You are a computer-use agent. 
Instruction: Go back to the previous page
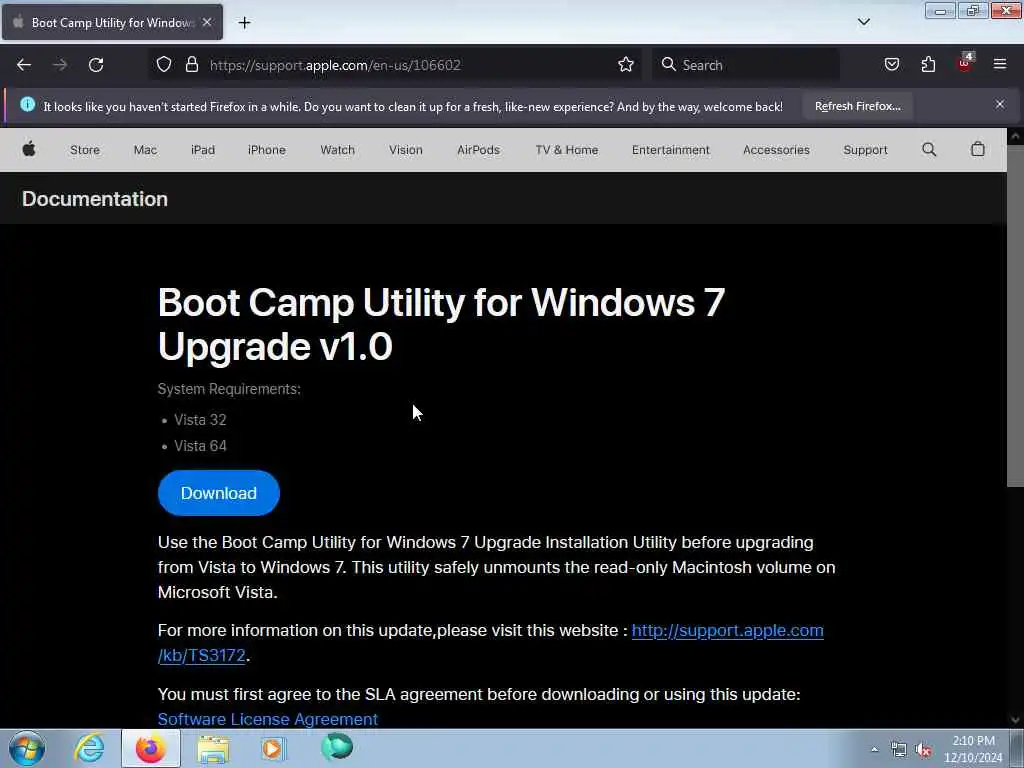pos(24,65)
